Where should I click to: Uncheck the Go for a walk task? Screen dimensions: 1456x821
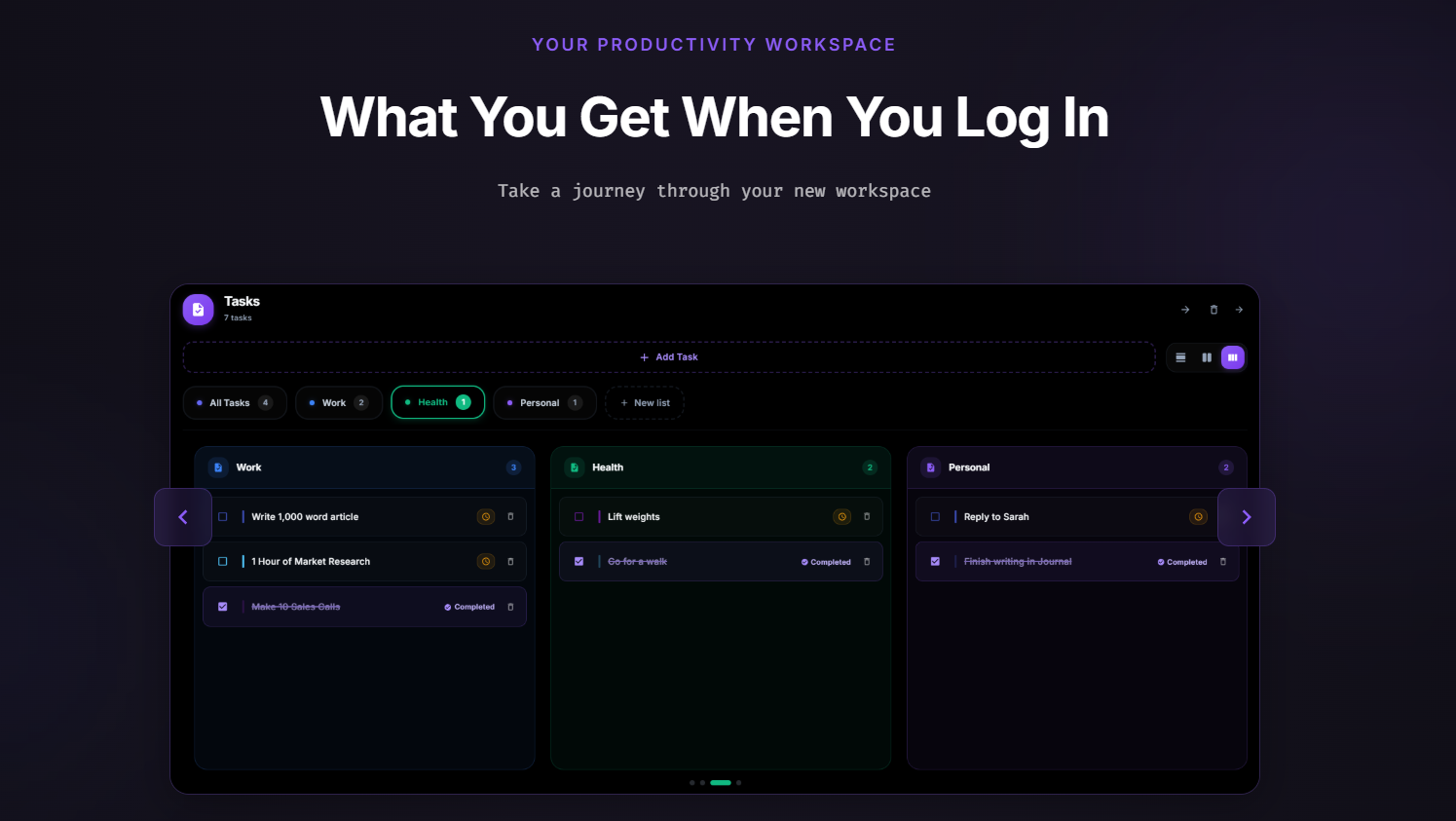tap(579, 562)
